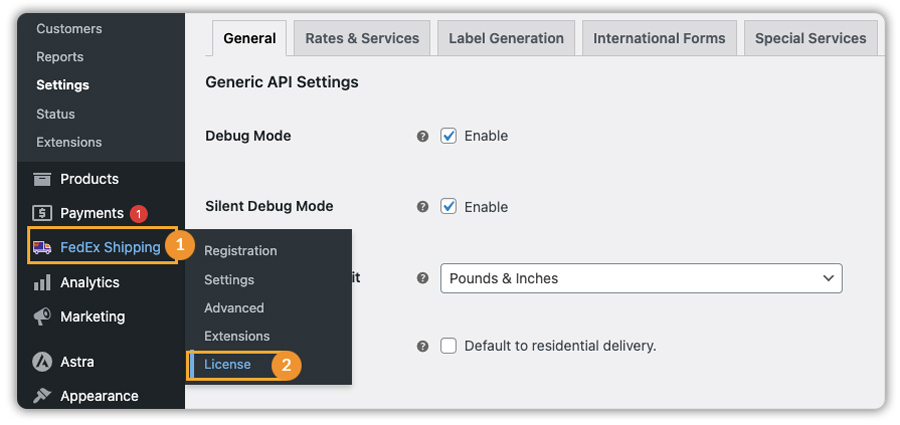Disable the Debug Mode checkbox

tap(449, 136)
